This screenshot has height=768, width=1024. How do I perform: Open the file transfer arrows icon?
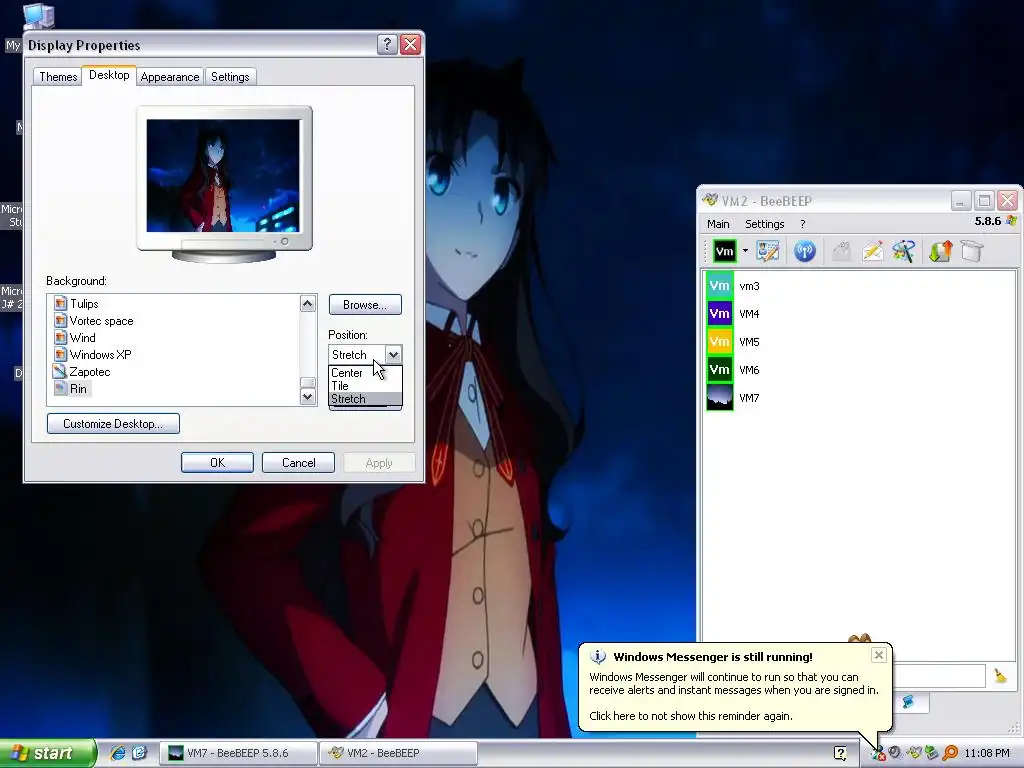click(x=940, y=251)
